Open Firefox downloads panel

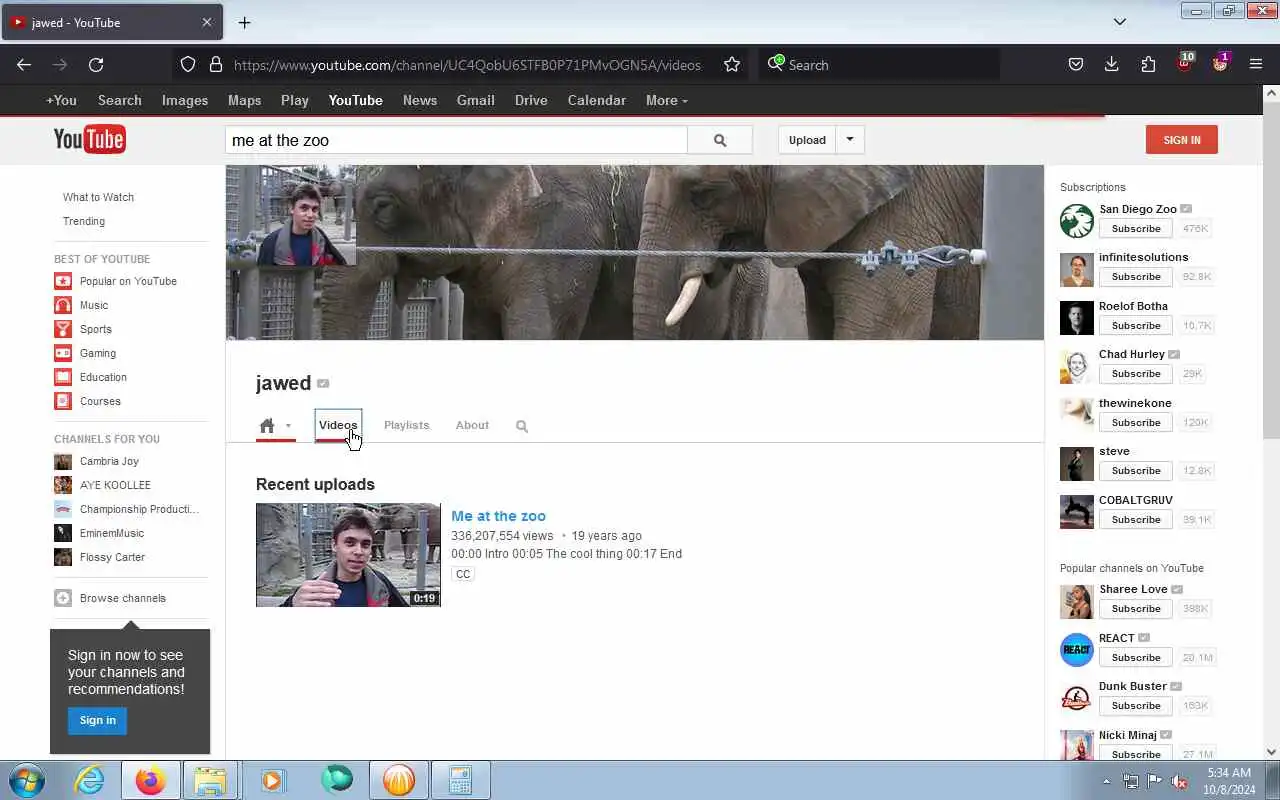point(1111,65)
